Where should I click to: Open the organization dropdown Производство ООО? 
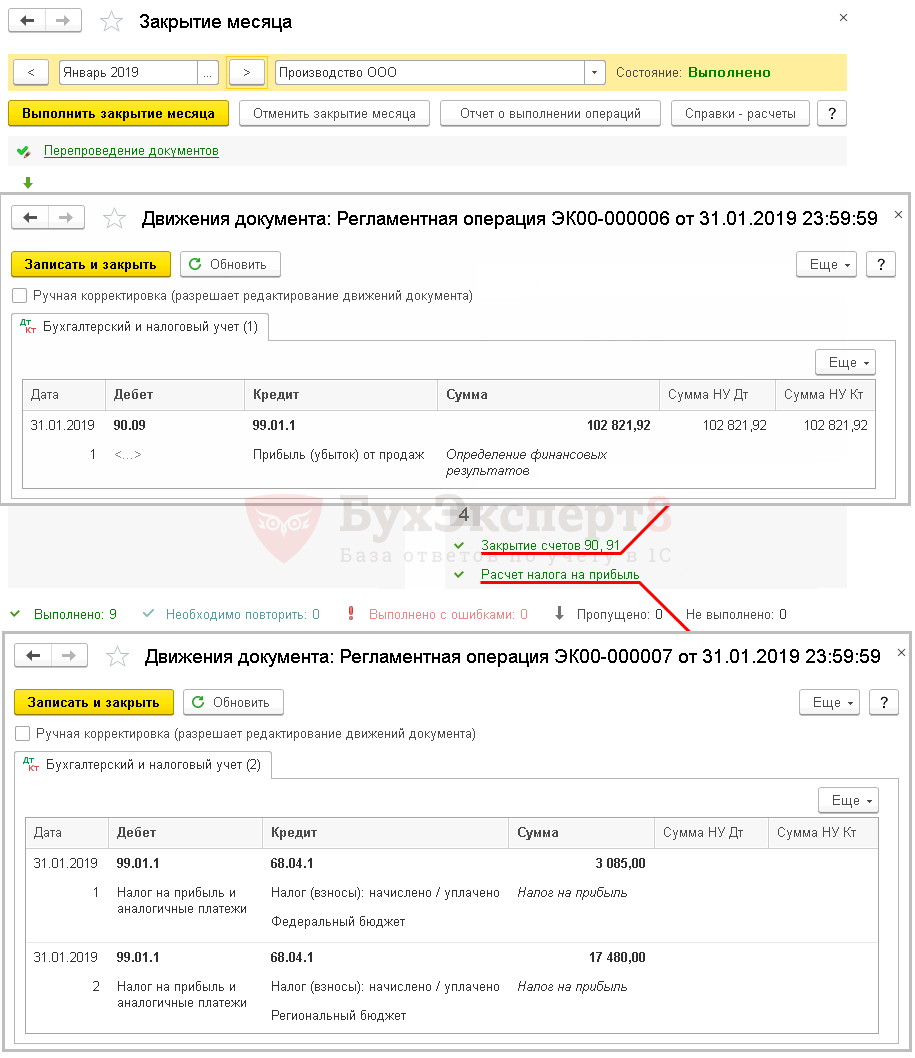point(595,72)
